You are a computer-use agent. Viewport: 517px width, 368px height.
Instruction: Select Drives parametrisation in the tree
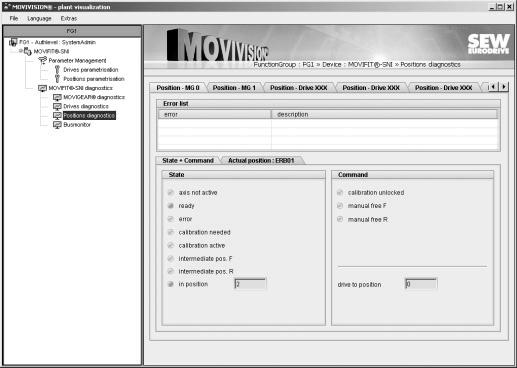pyautogui.click(x=91, y=70)
